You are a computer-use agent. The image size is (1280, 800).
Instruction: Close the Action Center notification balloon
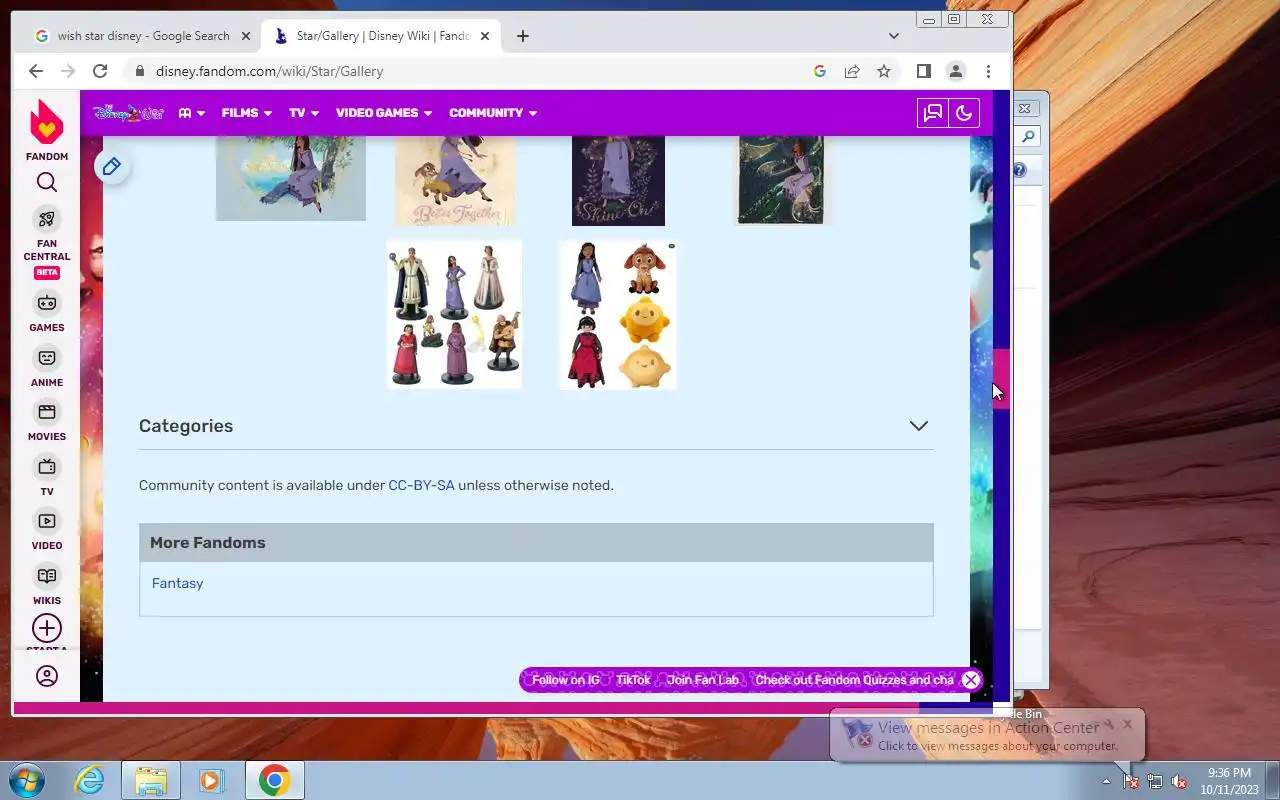(1127, 723)
